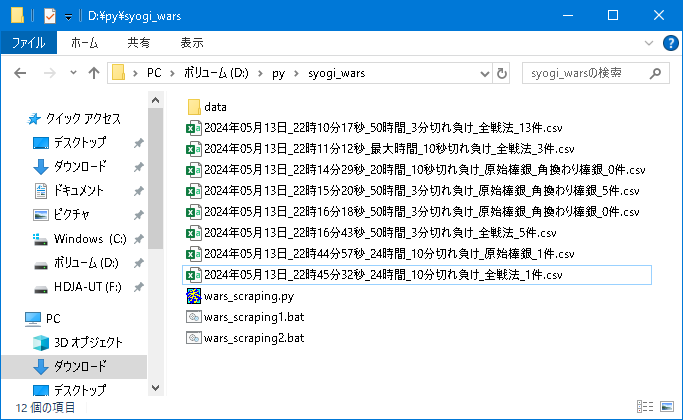Viewport: 683px width, 420px height.
Task: Click CSV icon of 22時10分17秒 file
Action: point(194,128)
